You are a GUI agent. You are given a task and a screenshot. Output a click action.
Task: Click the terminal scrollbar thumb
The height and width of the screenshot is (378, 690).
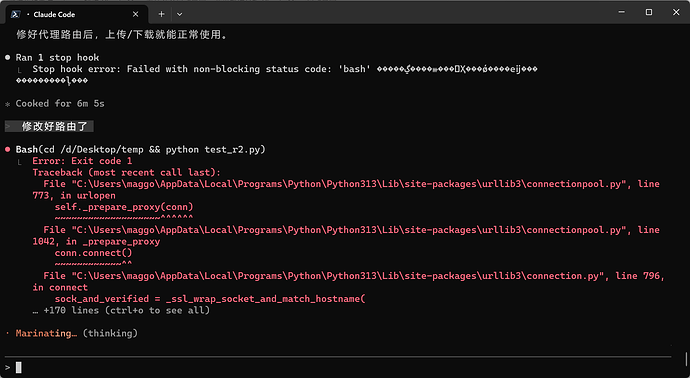pyautogui.click(x=686, y=359)
